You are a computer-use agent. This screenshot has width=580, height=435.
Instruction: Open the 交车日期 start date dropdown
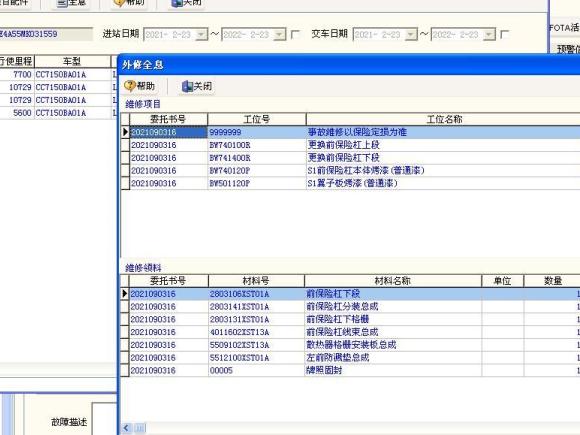click(x=411, y=35)
